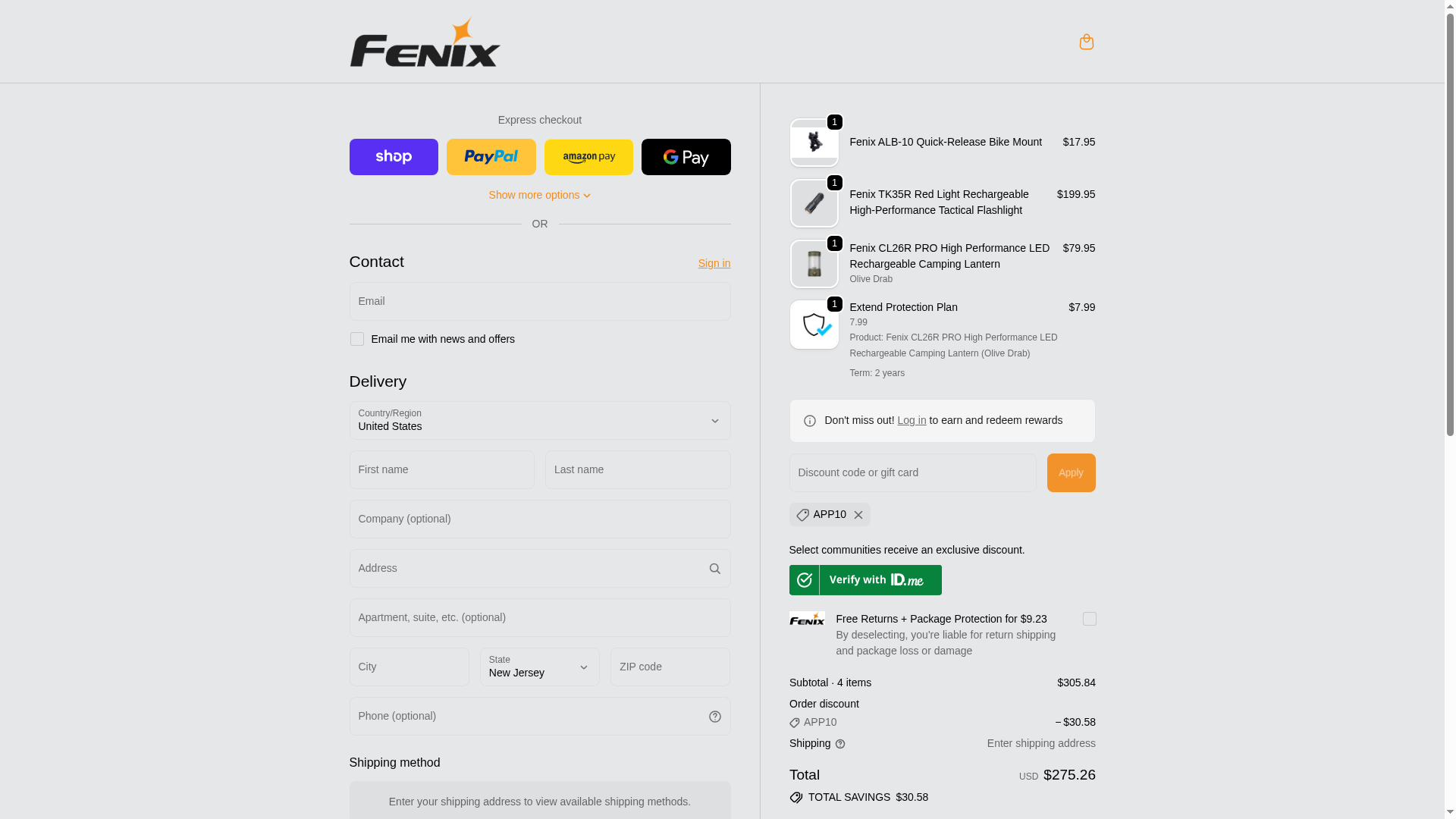
Task: Click the Fenix TK35R flashlight thumbnail
Action: [x=814, y=203]
